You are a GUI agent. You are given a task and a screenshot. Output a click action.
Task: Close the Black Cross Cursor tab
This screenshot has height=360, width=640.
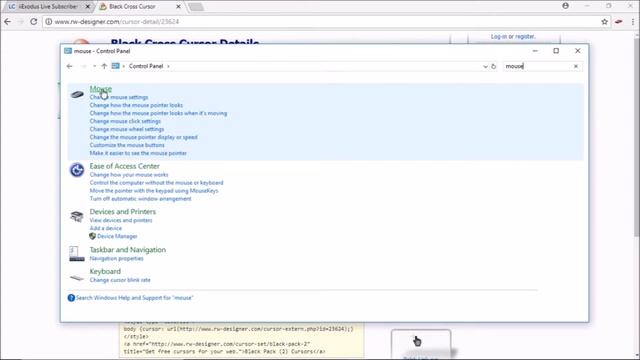coord(178,7)
